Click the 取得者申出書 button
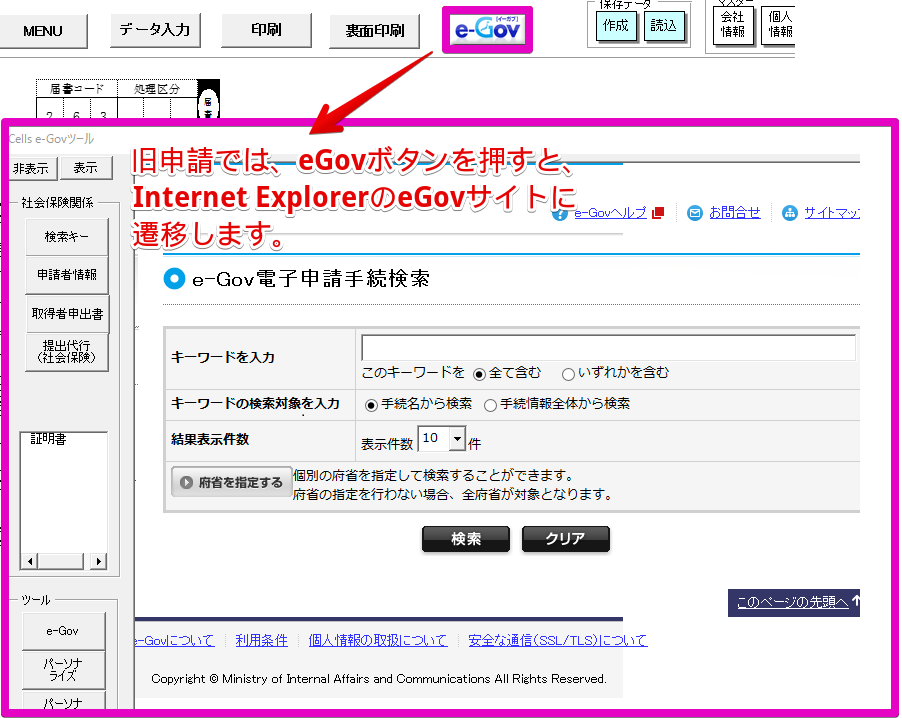Viewport: 902px width, 718px height. click(67, 314)
